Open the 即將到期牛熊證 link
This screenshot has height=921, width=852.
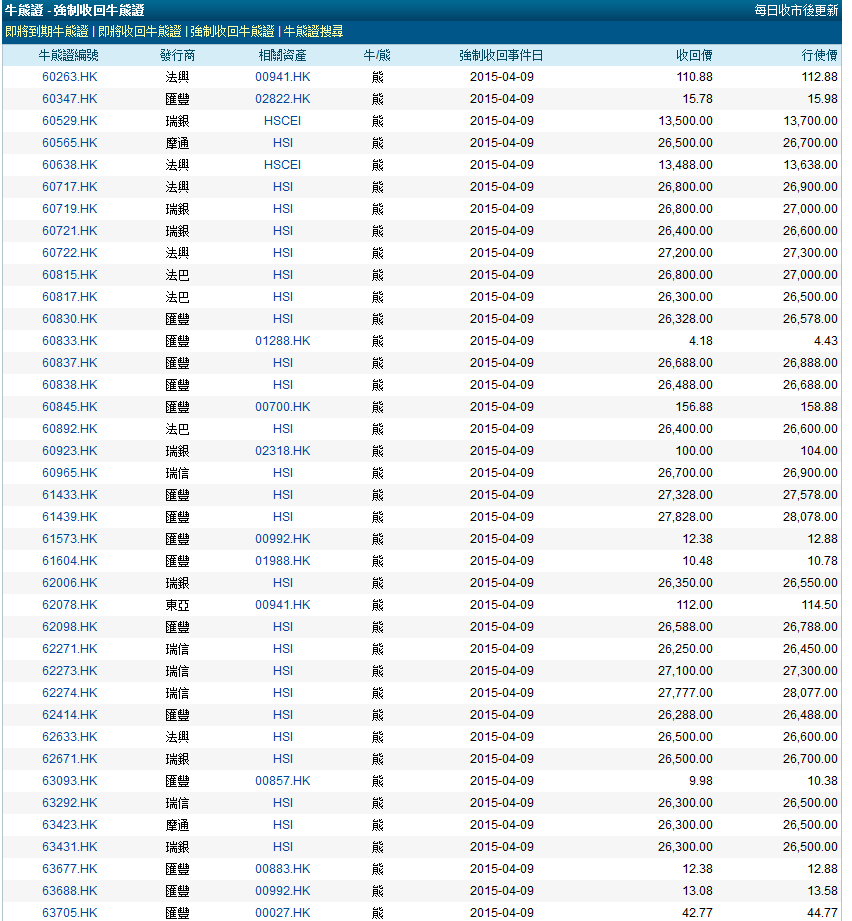(x=46, y=32)
